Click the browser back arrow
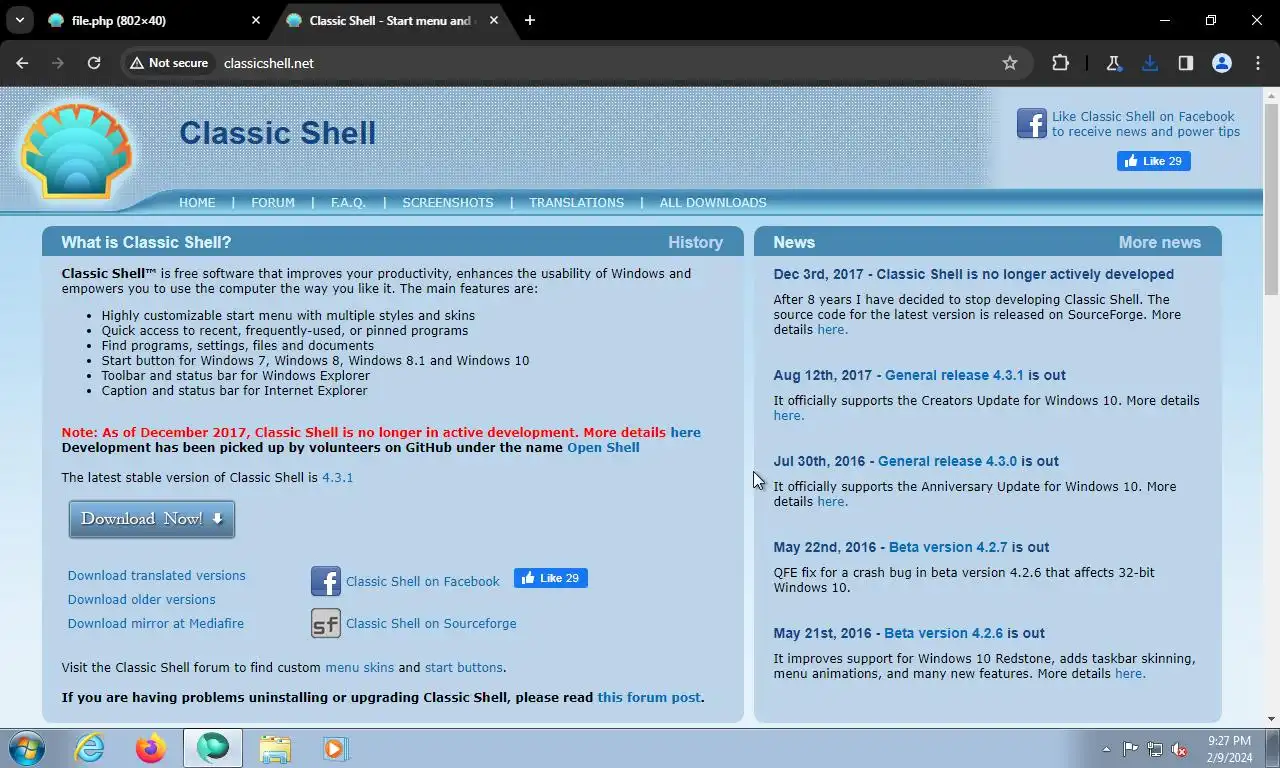Viewport: 1280px width, 768px height. pyautogui.click(x=22, y=63)
